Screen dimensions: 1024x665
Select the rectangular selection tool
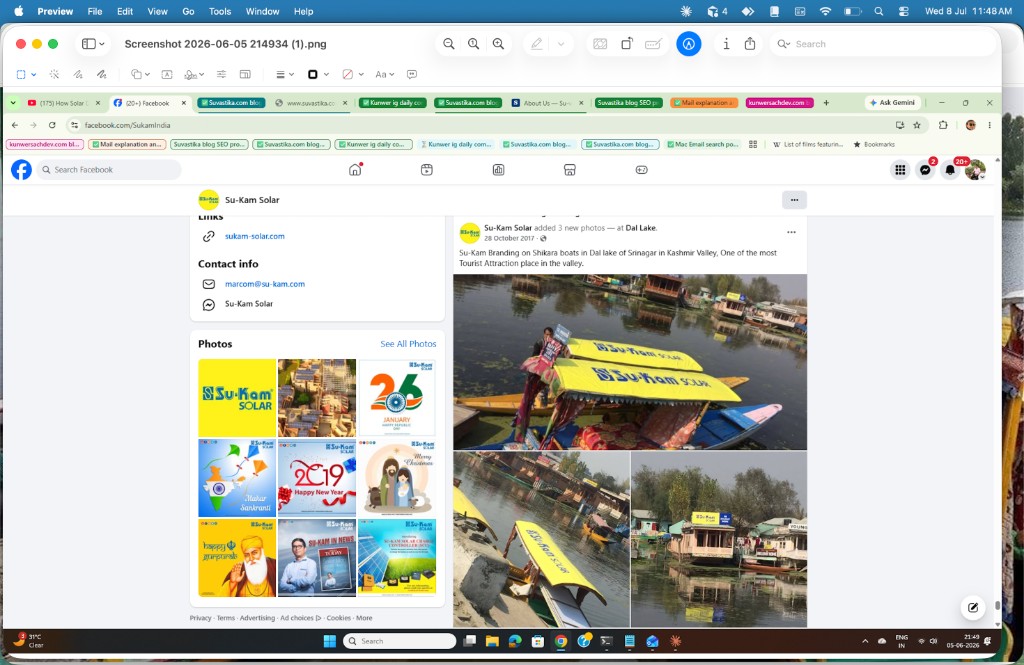pyautogui.click(x=21, y=74)
